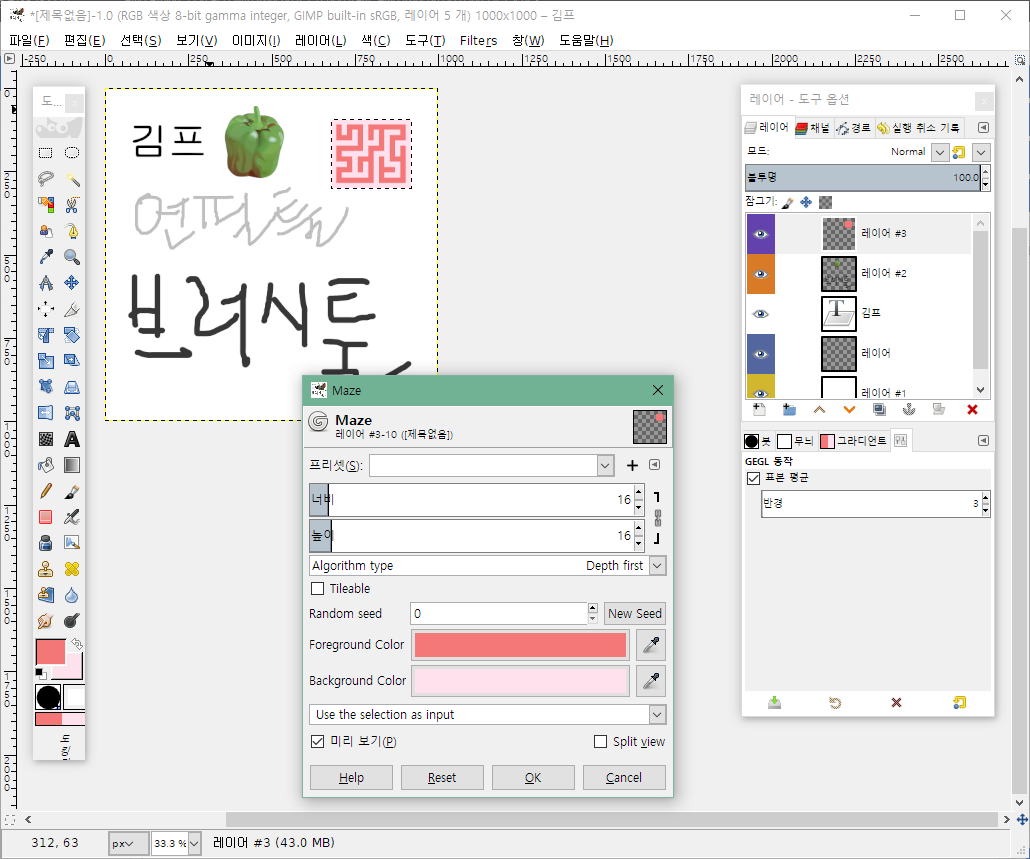This screenshot has width=1030, height=859.
Task: Click the Random seed input field
Action: click(499, 613)
